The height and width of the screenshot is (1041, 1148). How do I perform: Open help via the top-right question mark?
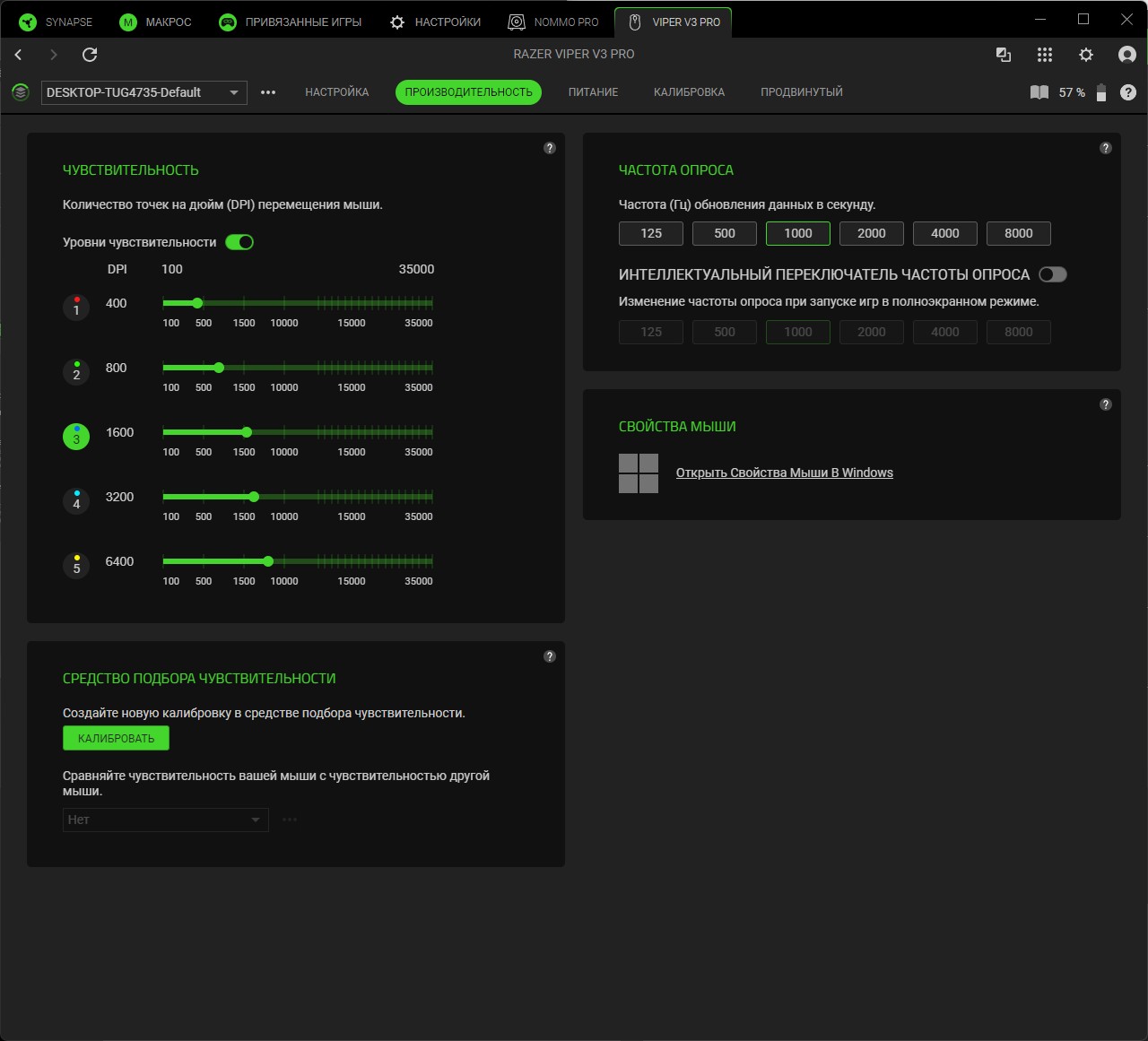point(1128,92)
